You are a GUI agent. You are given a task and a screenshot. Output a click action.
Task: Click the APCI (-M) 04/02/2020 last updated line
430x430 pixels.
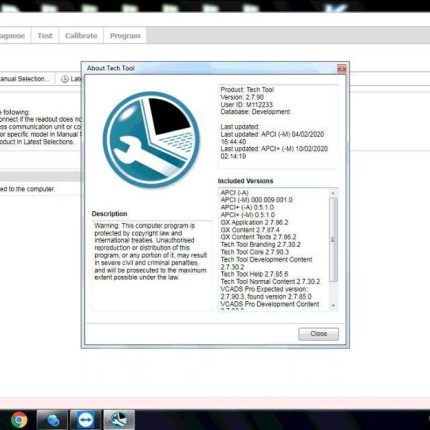point(272,138)
